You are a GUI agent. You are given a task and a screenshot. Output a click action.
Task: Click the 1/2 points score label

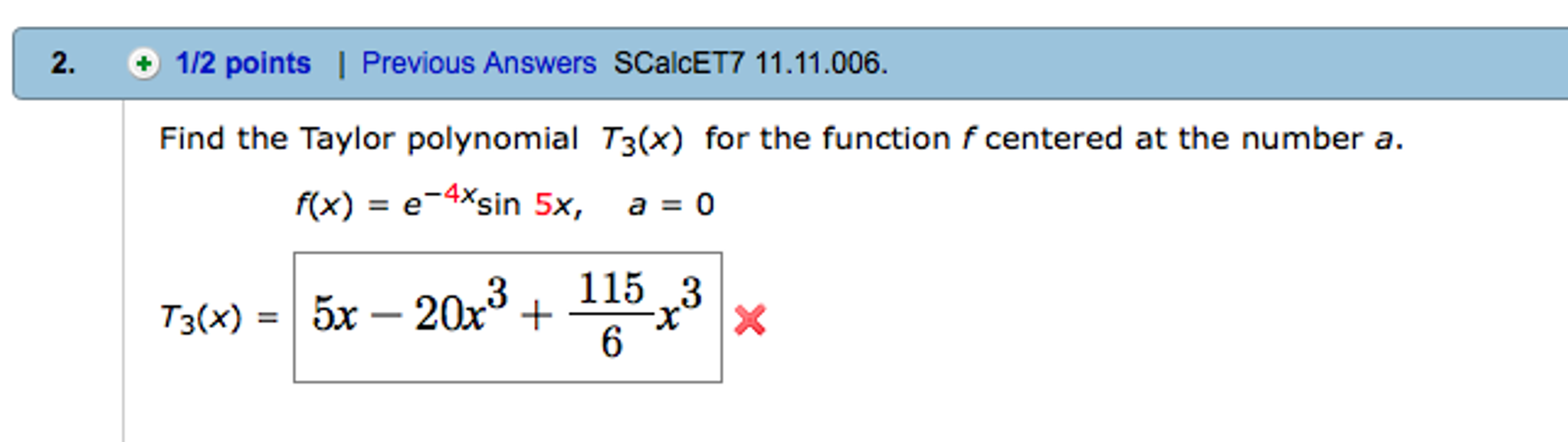(241, 64)
